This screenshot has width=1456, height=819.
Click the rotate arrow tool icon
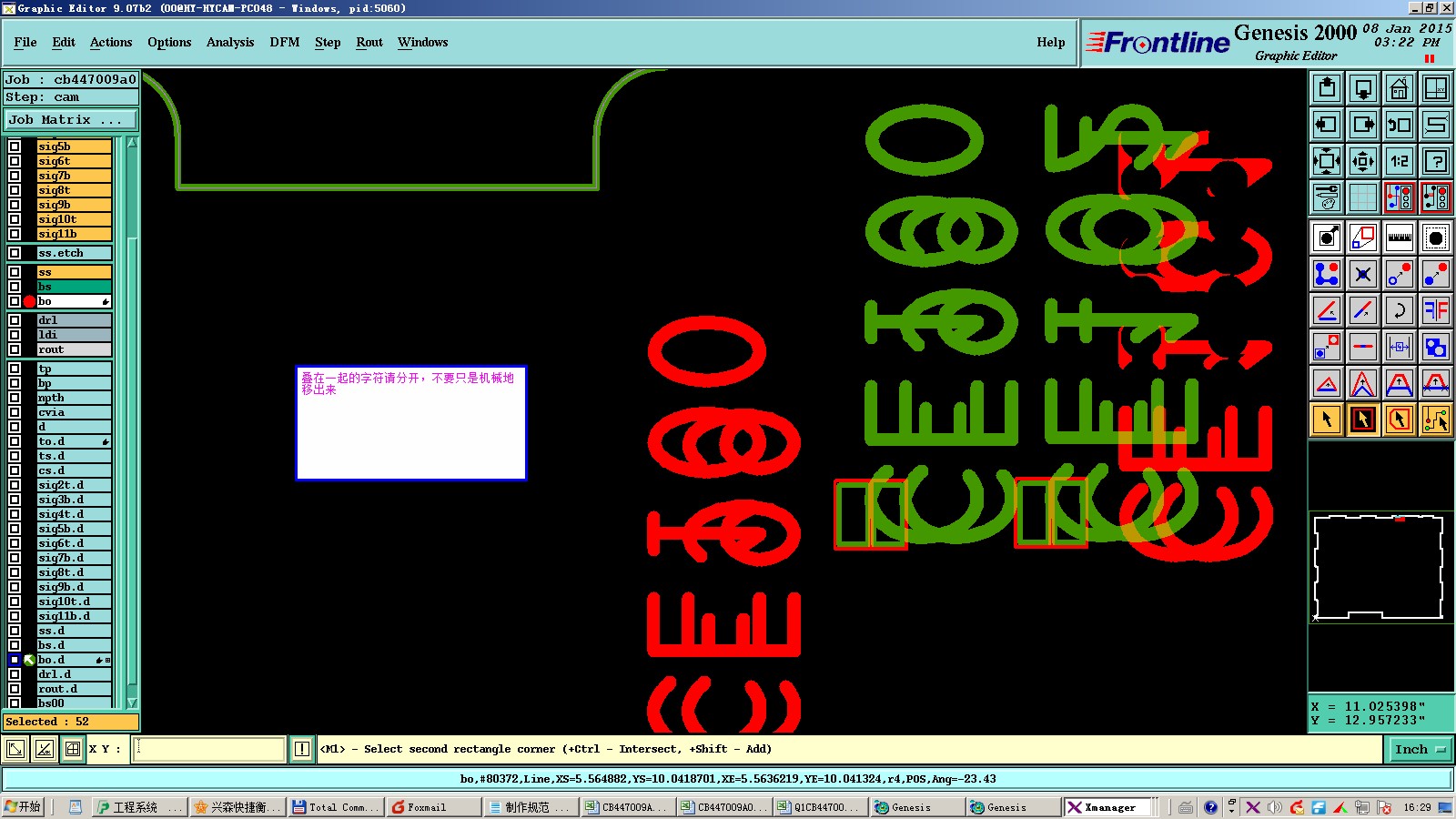click(x=1400, y=310)
